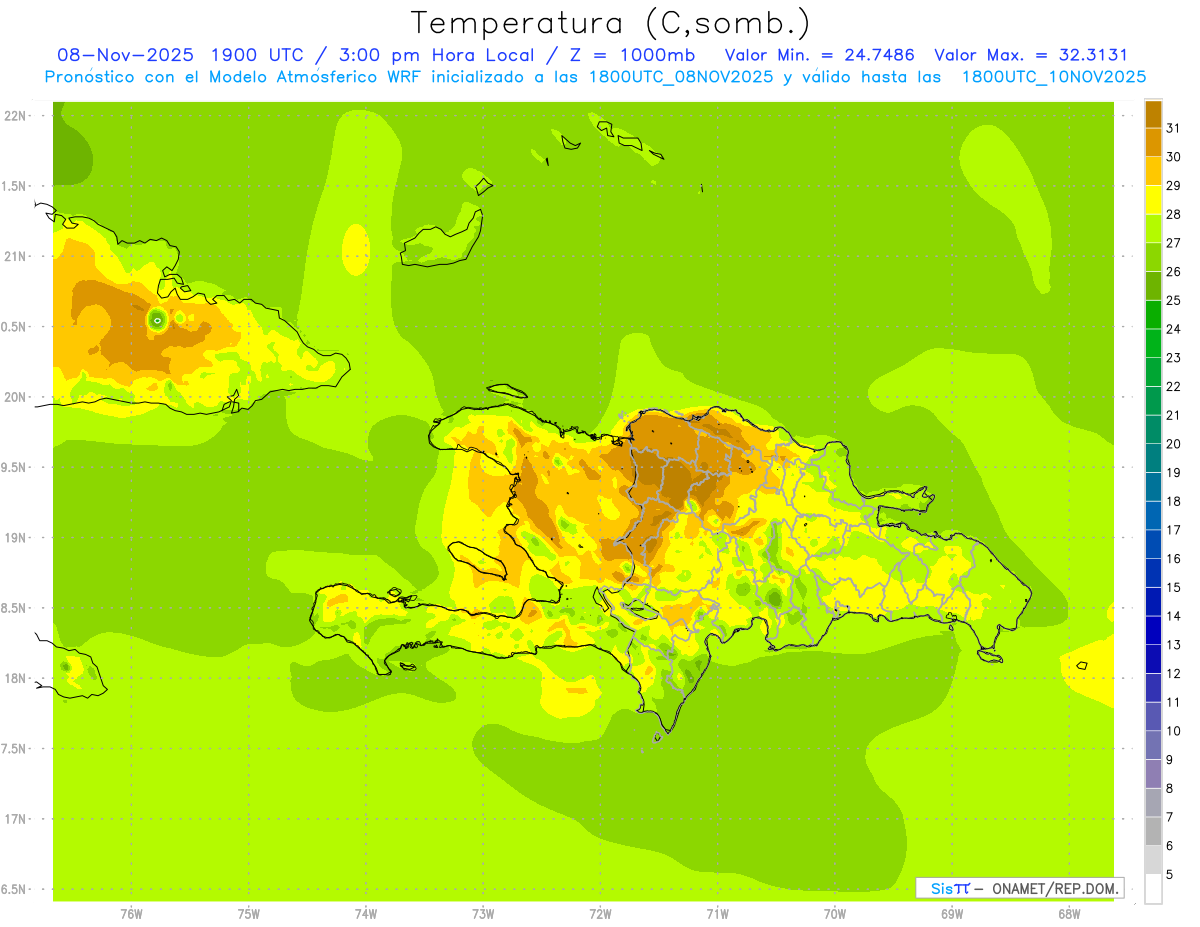Click the "Valor Max. = 32.3131" text

coord(1030,55)
